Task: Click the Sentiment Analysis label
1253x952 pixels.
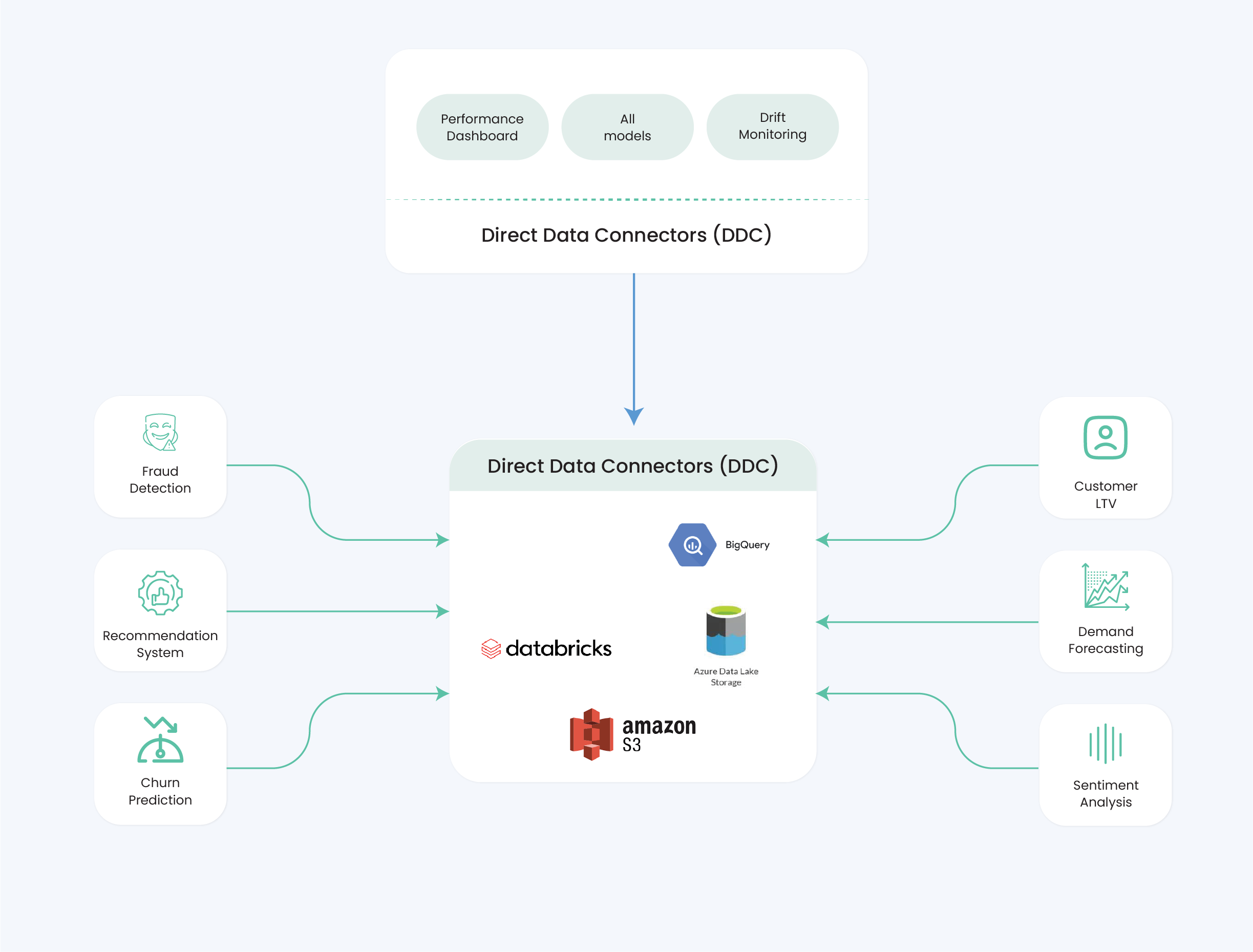Action: pos(1105,793)
